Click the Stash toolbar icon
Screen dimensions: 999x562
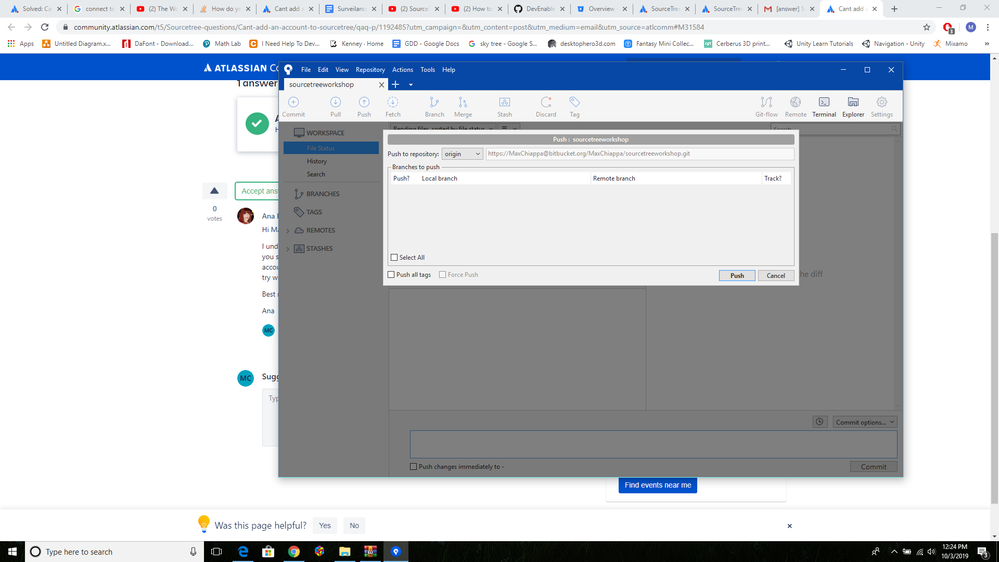click(504, 106)
